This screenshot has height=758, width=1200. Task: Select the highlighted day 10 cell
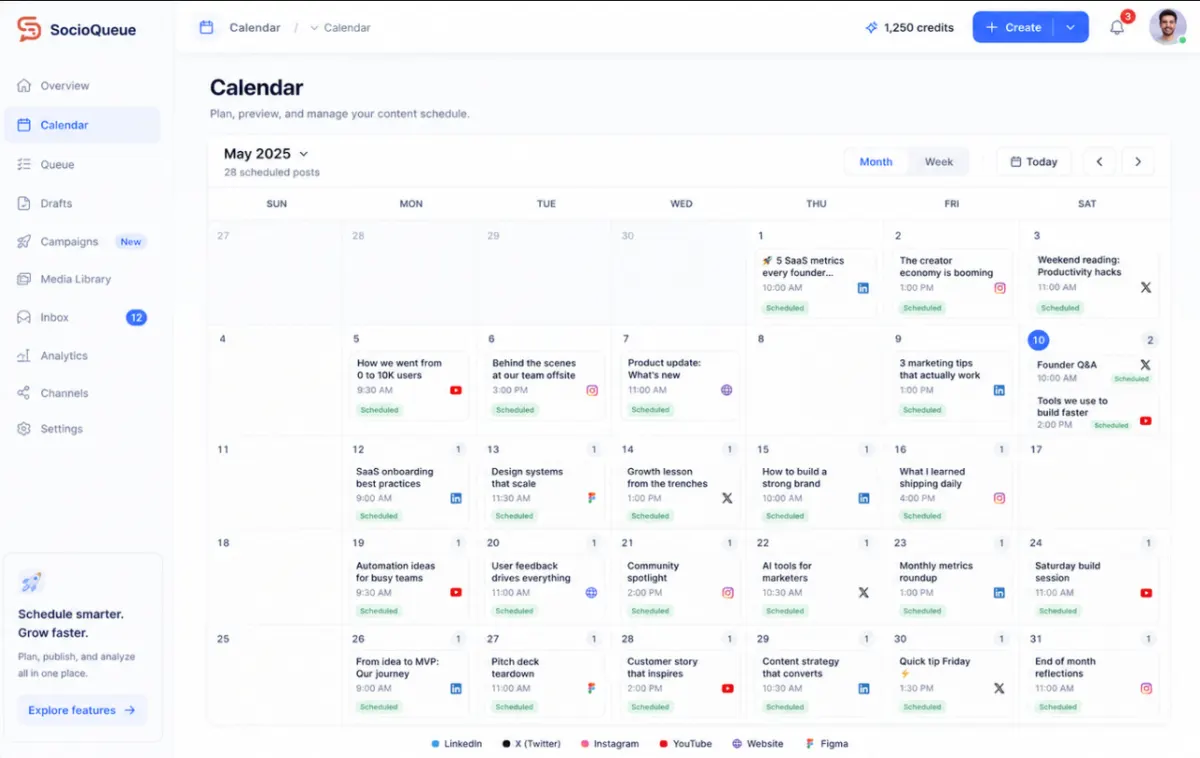point(1038,339)
